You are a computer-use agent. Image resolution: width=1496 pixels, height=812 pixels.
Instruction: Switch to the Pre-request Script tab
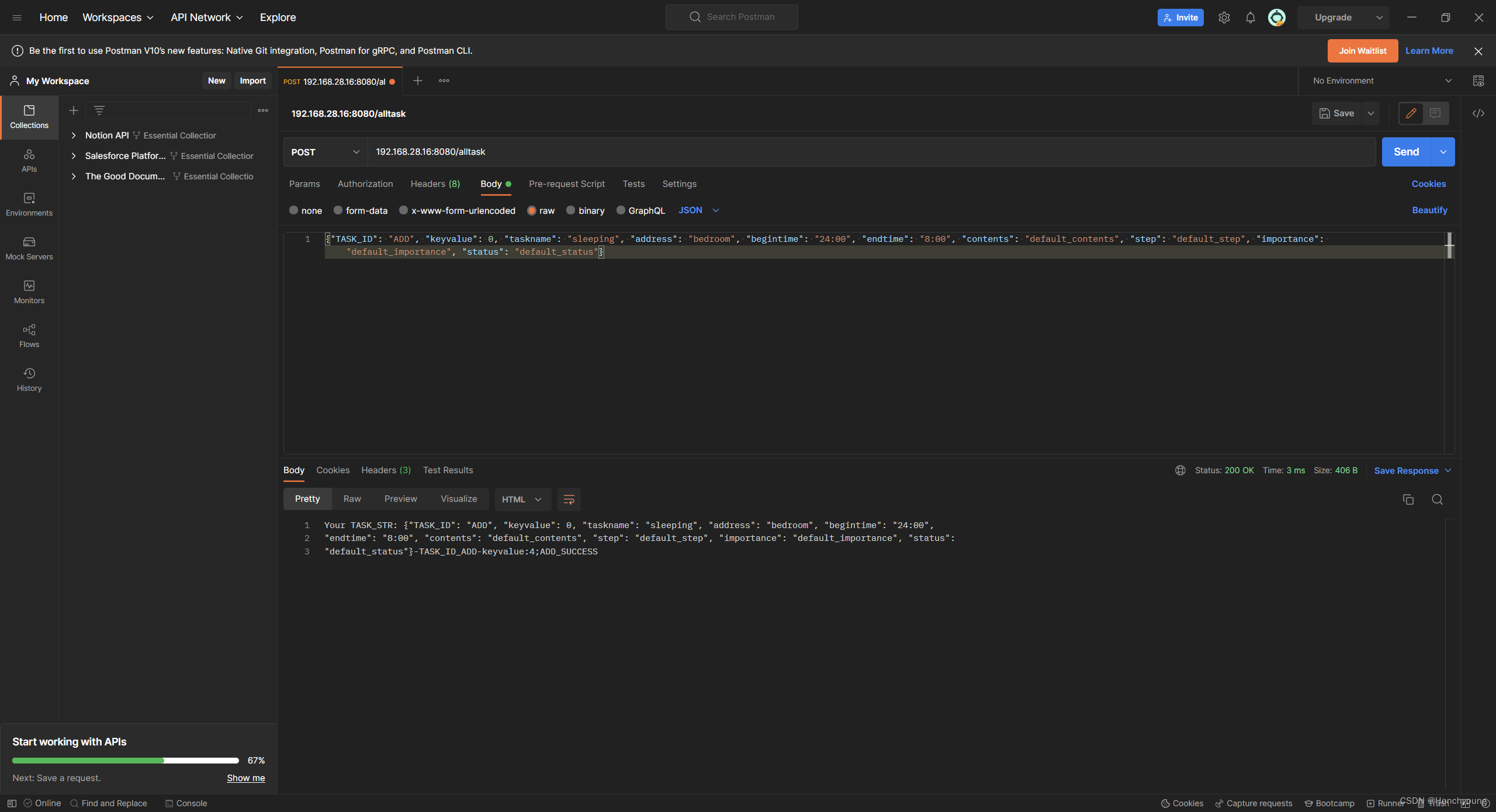click(x=566, y=184)
